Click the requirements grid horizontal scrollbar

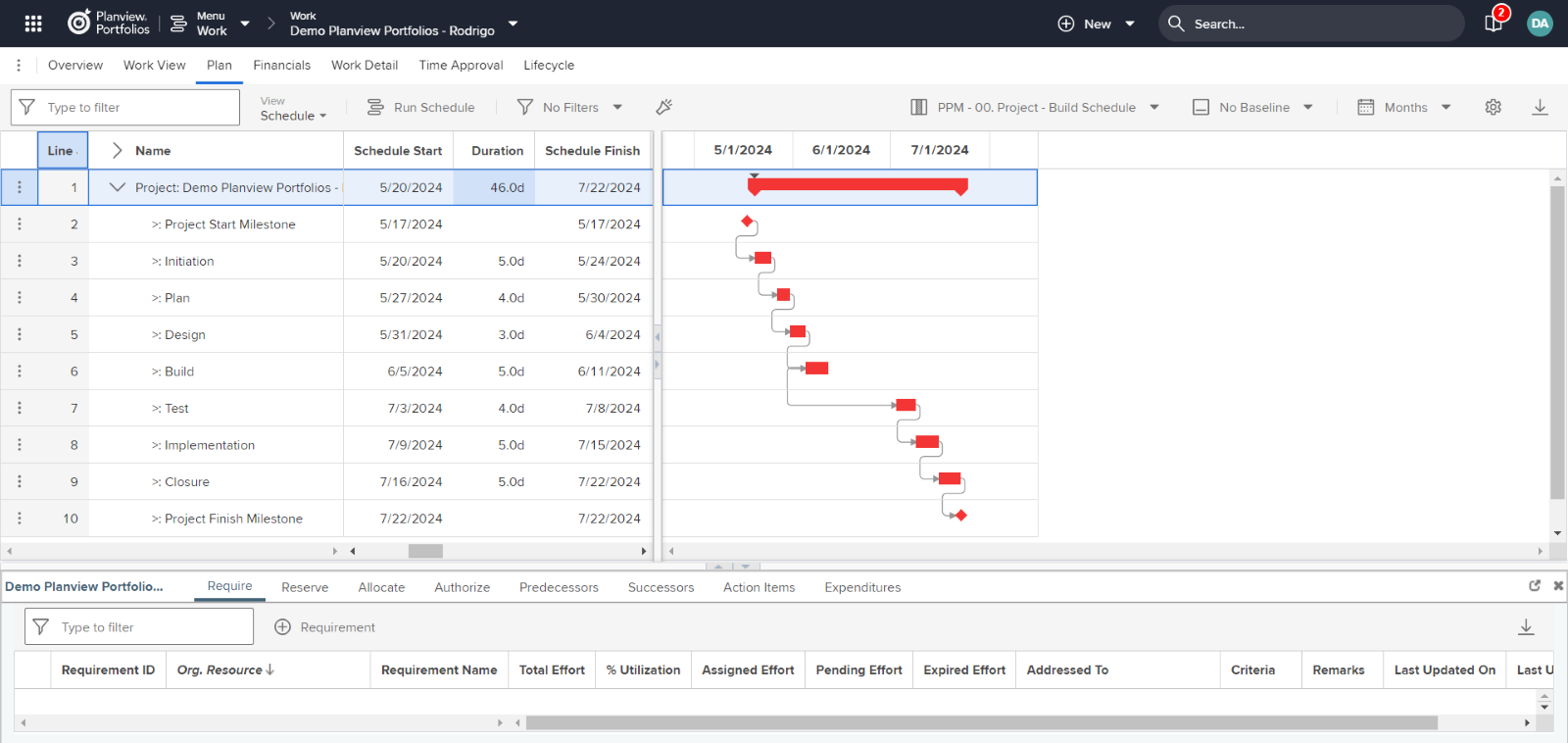pos(981,722)
